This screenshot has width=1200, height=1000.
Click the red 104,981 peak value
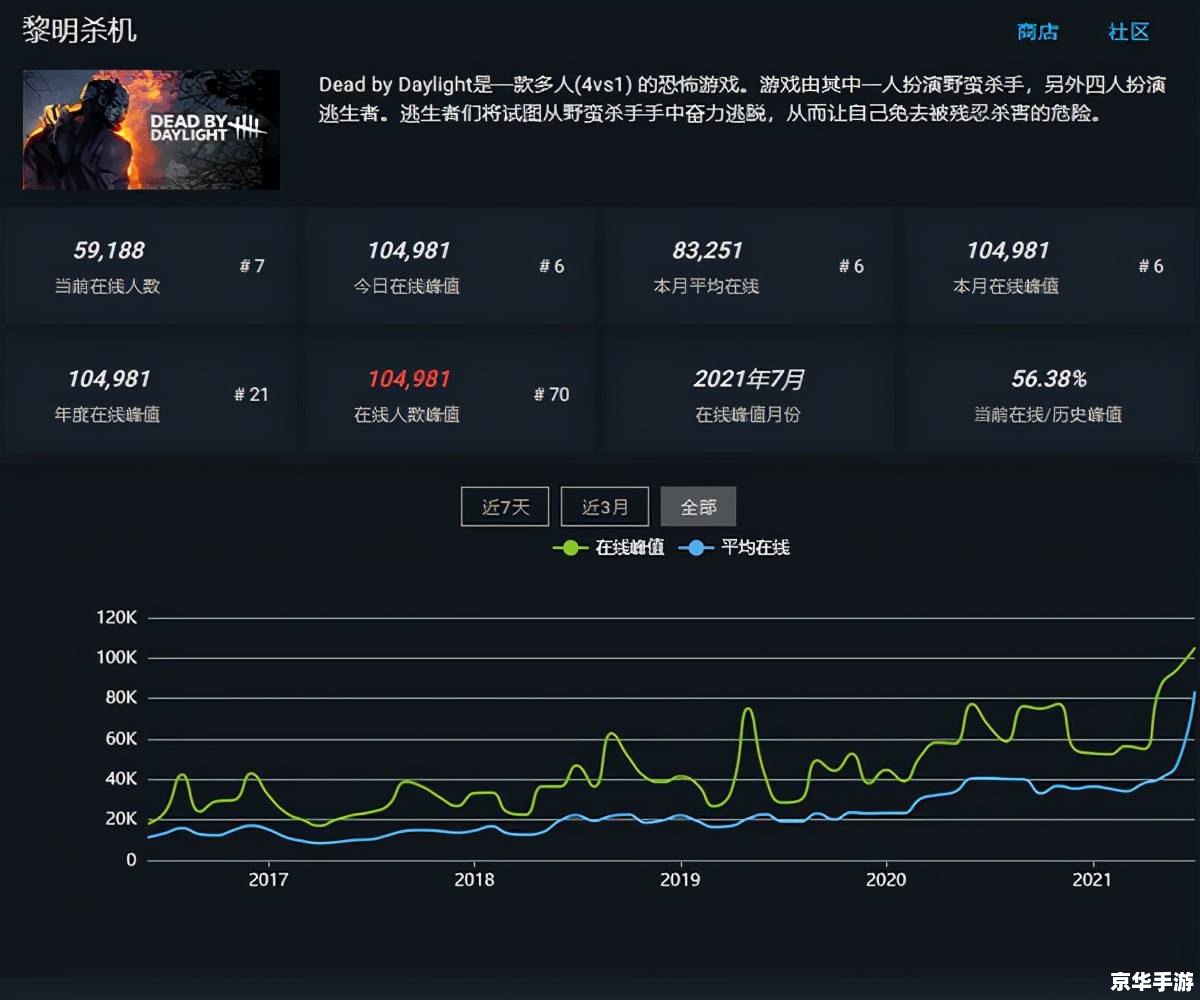(x=409, y=379)
